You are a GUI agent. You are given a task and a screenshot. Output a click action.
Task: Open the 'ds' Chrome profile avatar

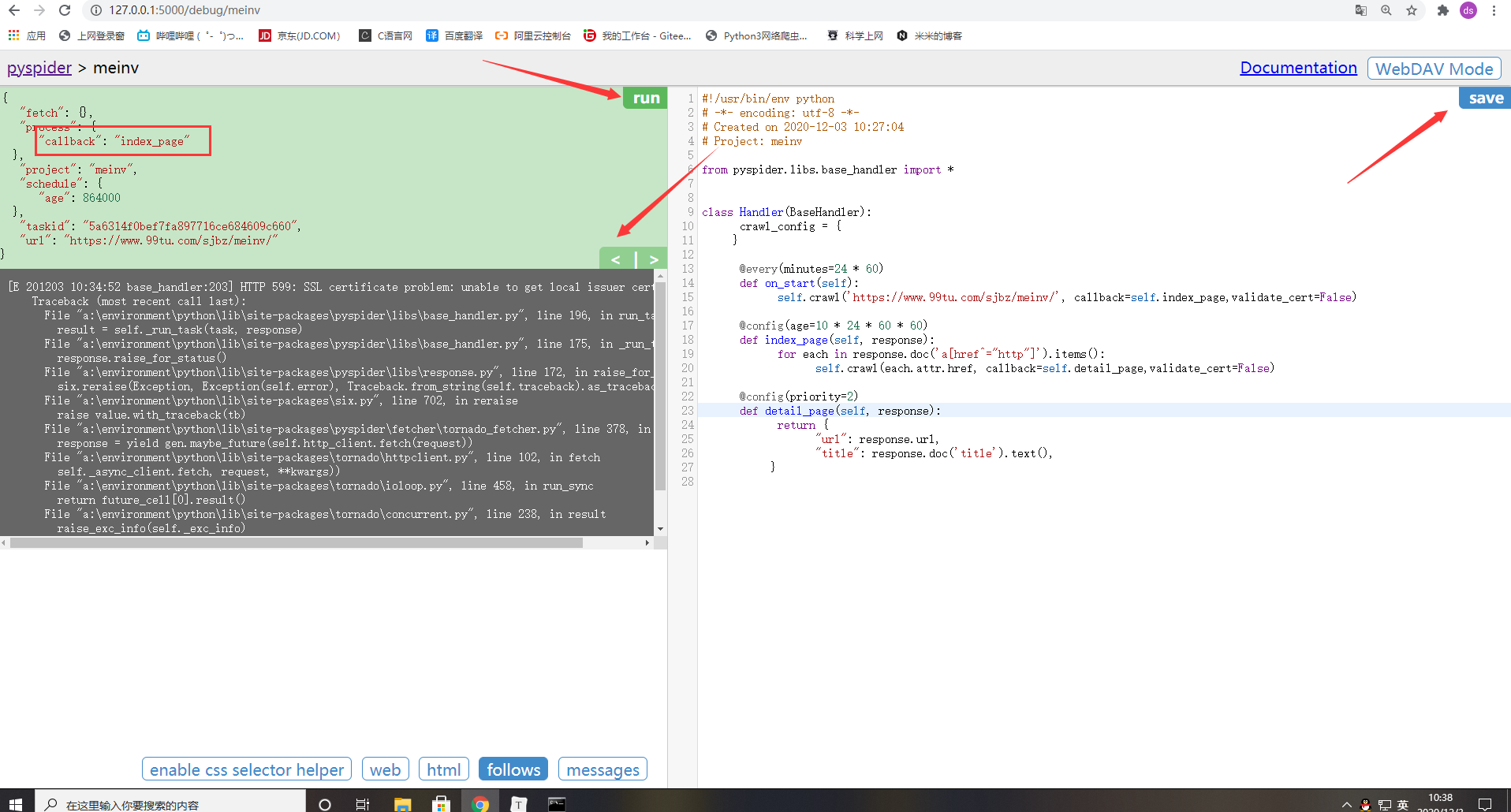(x=1468, y=10)
